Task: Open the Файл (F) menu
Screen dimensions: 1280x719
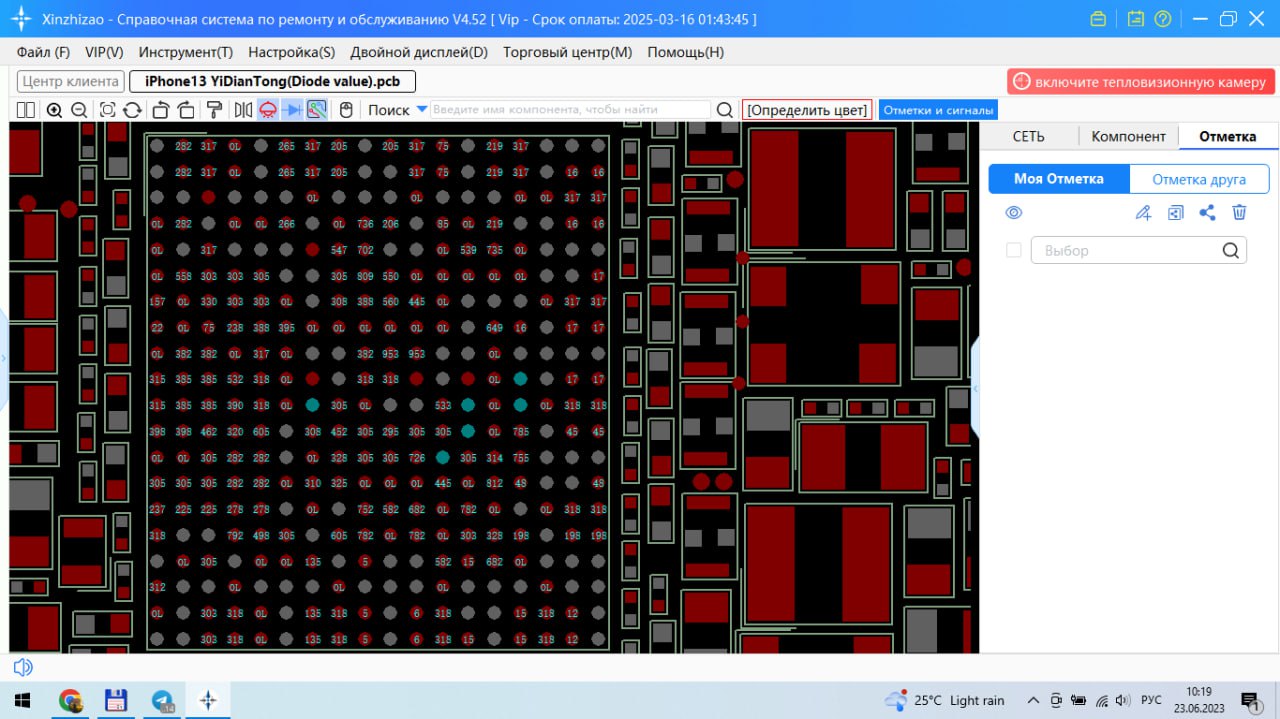Action: point(43,52)
